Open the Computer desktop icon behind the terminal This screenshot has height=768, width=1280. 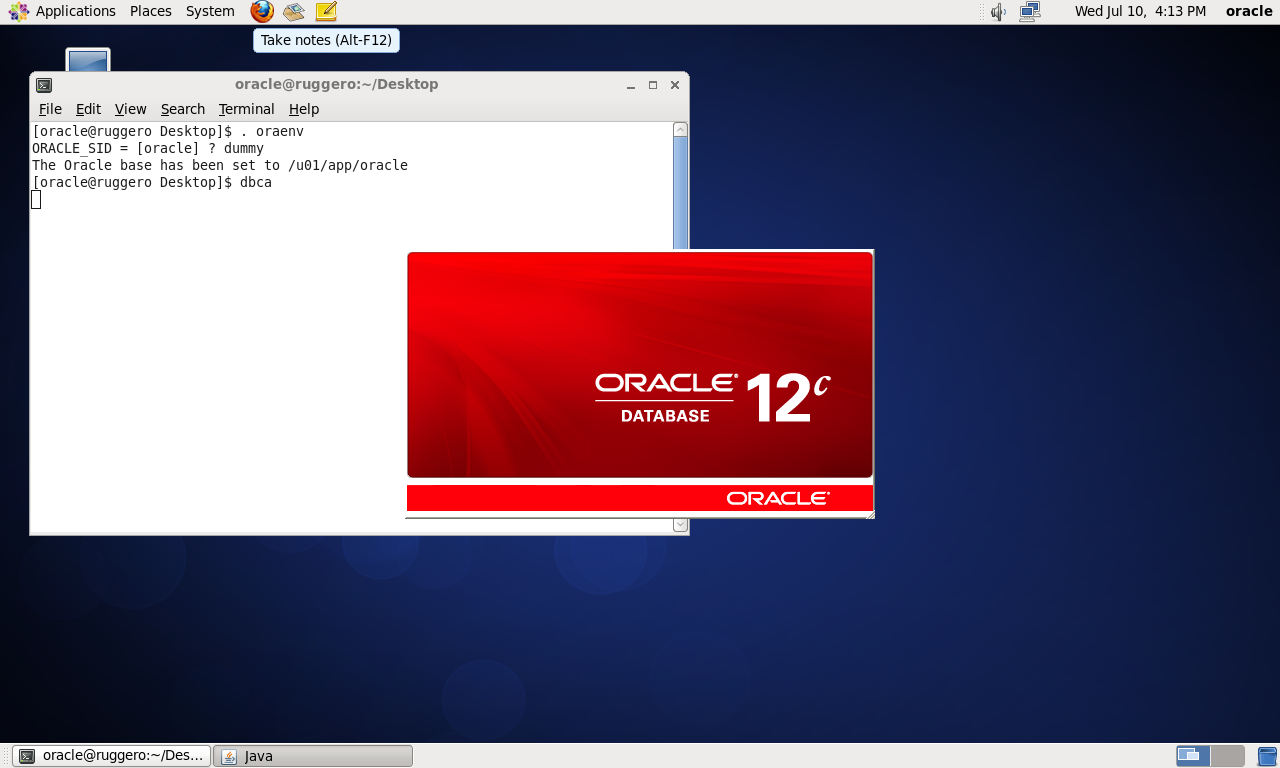pos(88,60)
